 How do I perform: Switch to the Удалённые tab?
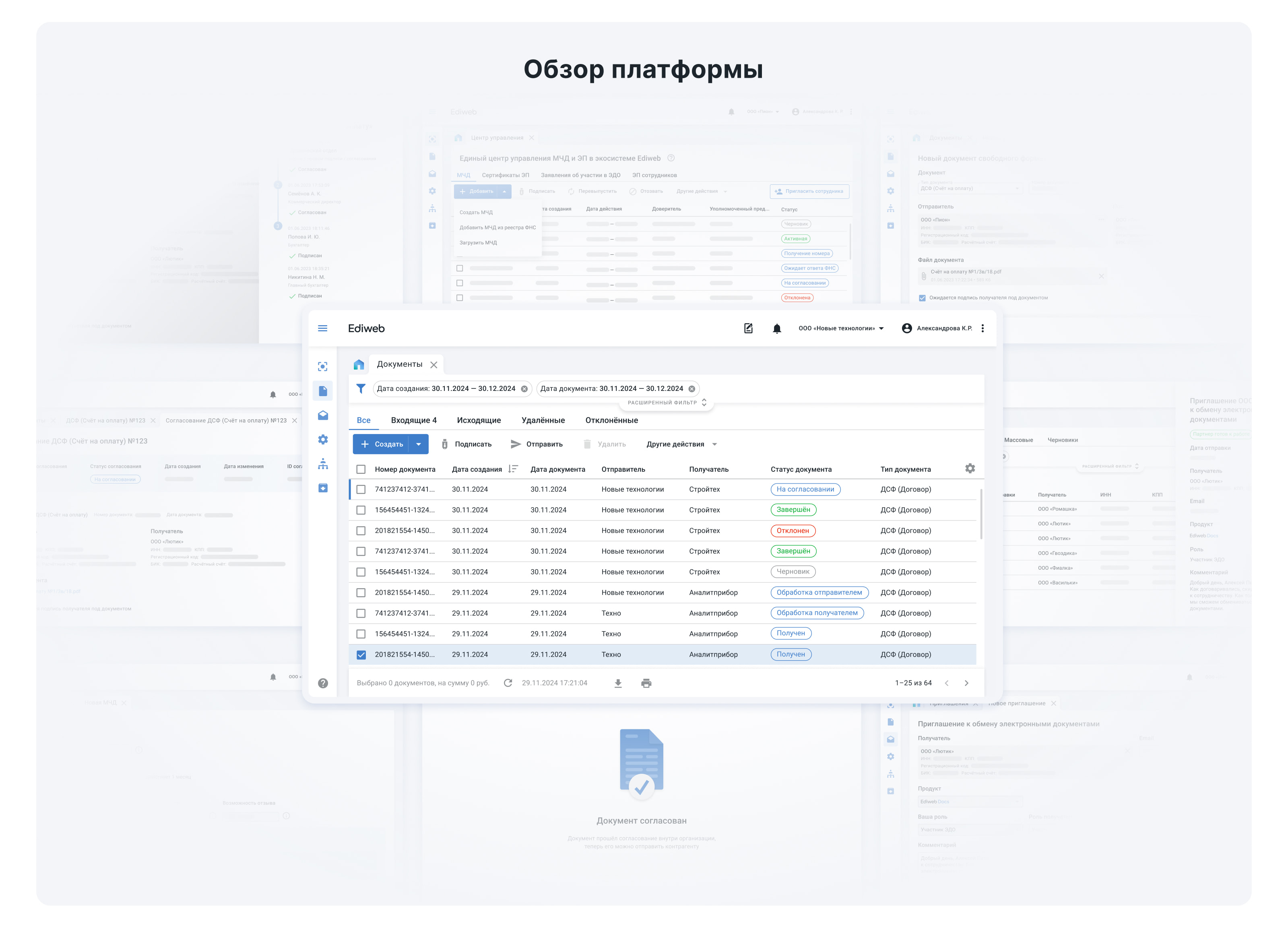[543, 420]
